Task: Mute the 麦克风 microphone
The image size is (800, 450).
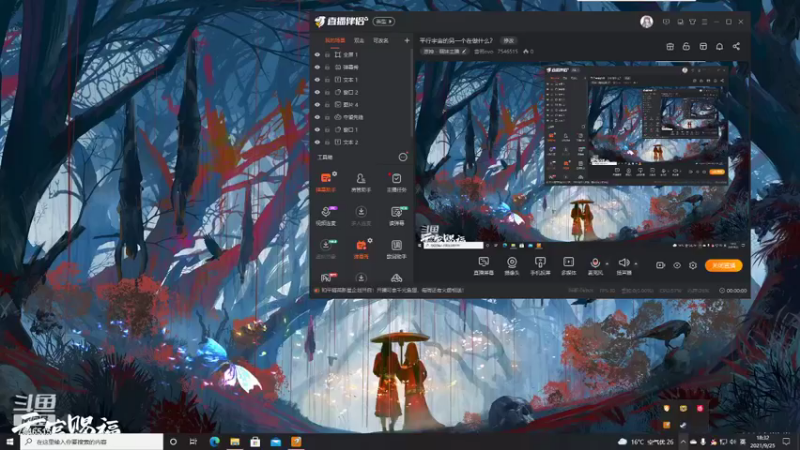Action: pyautogui.click(x=595, y=266)
